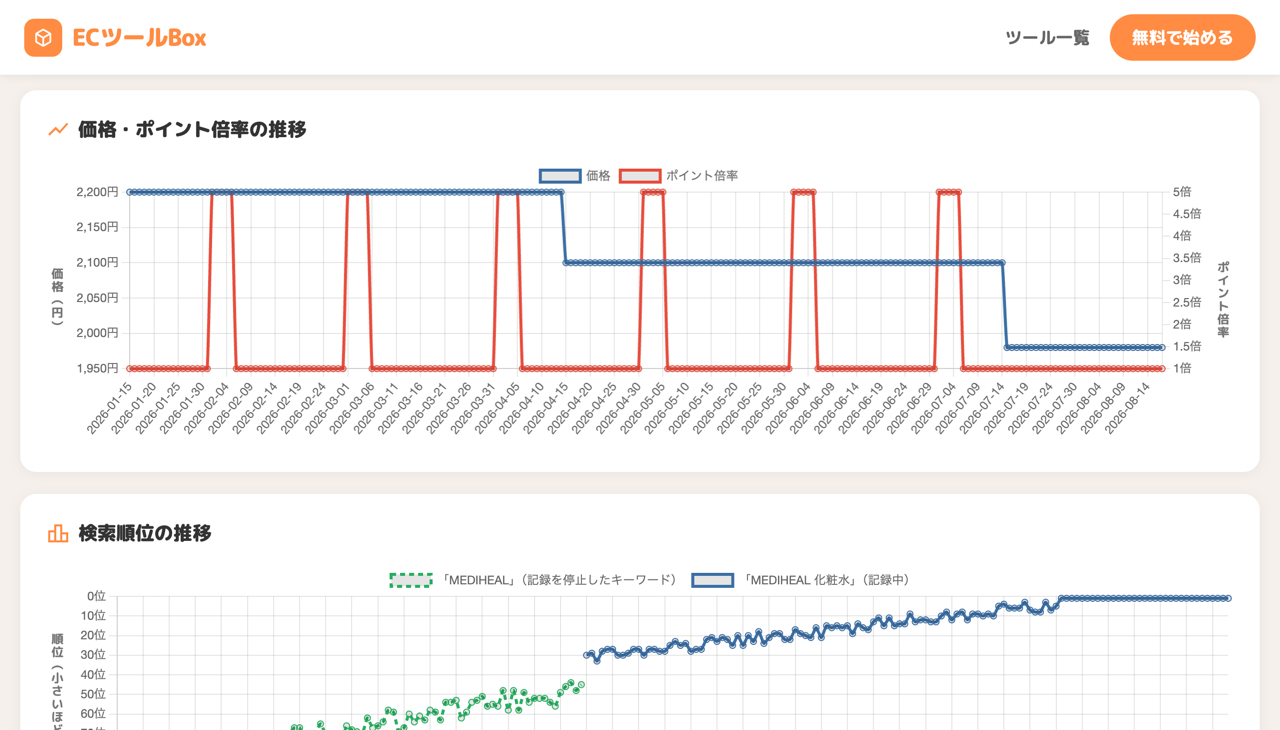The width and height of the screenshot is (1280, 730).
Task: Click the 検索順位の推移 heading
Action: pos(145,533)
